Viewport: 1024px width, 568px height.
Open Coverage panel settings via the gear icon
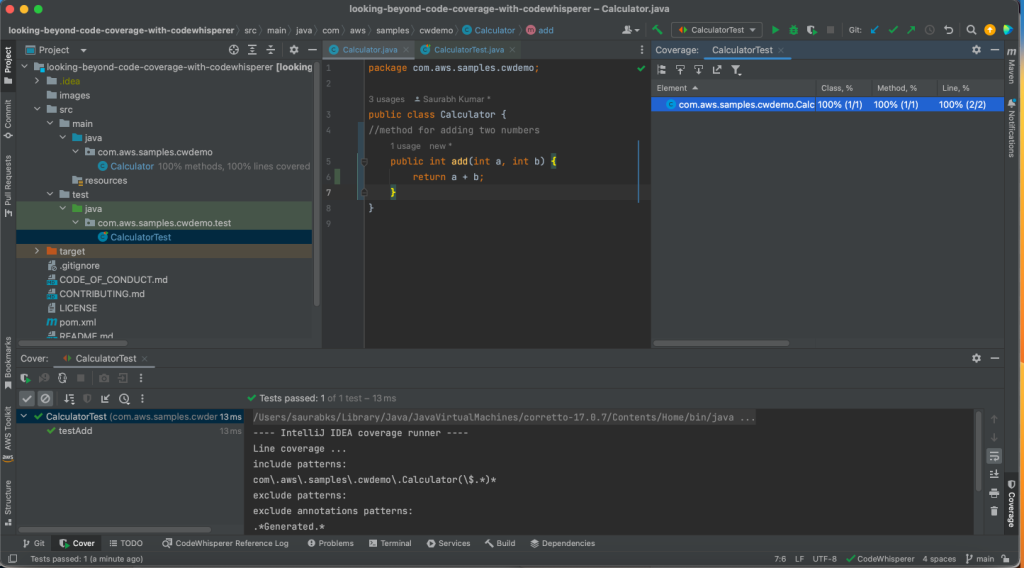(976, 50)
